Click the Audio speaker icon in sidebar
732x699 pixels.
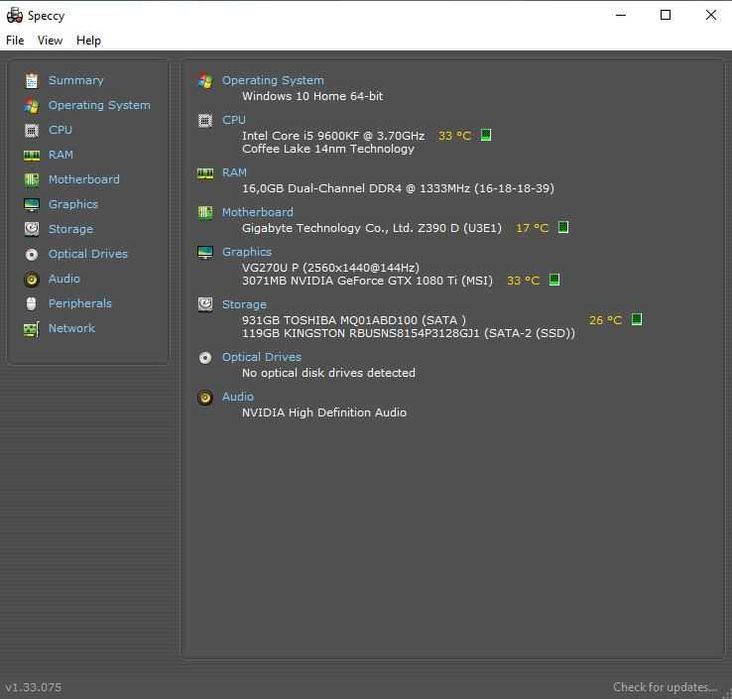[x=32, y=279]
